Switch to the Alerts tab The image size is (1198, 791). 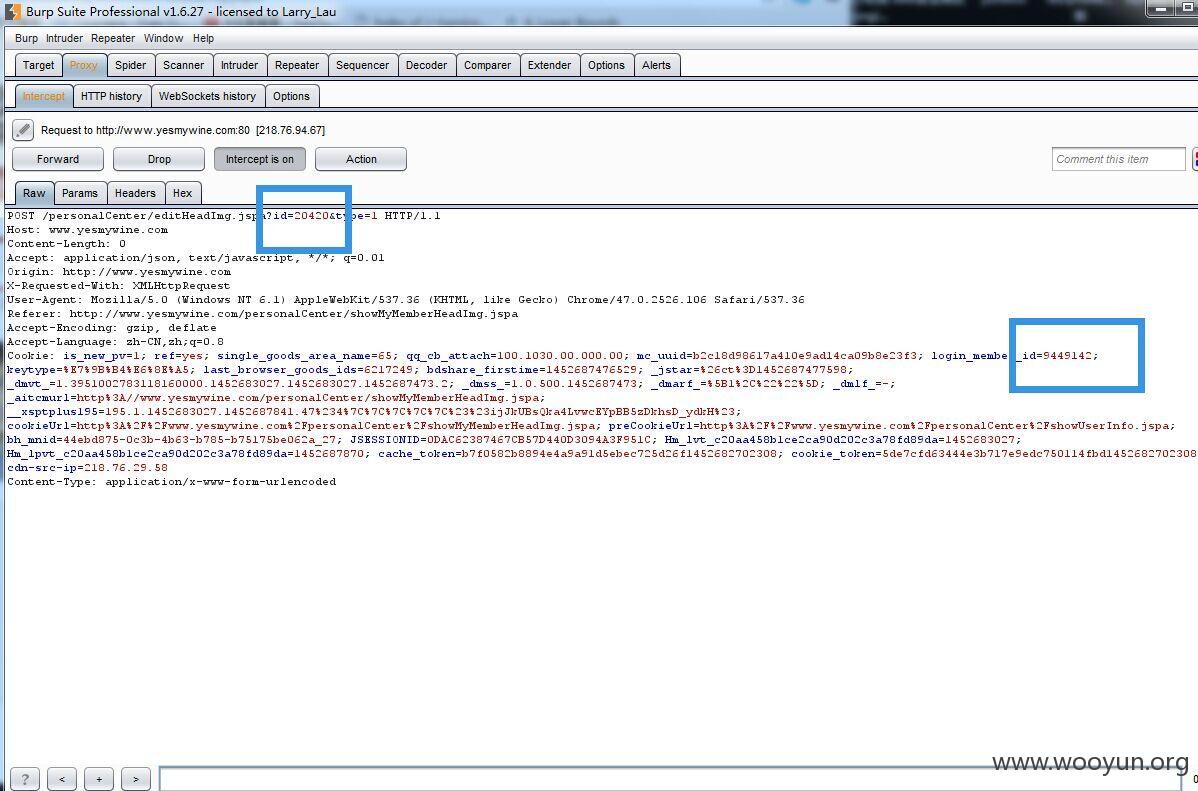[656, 65]
